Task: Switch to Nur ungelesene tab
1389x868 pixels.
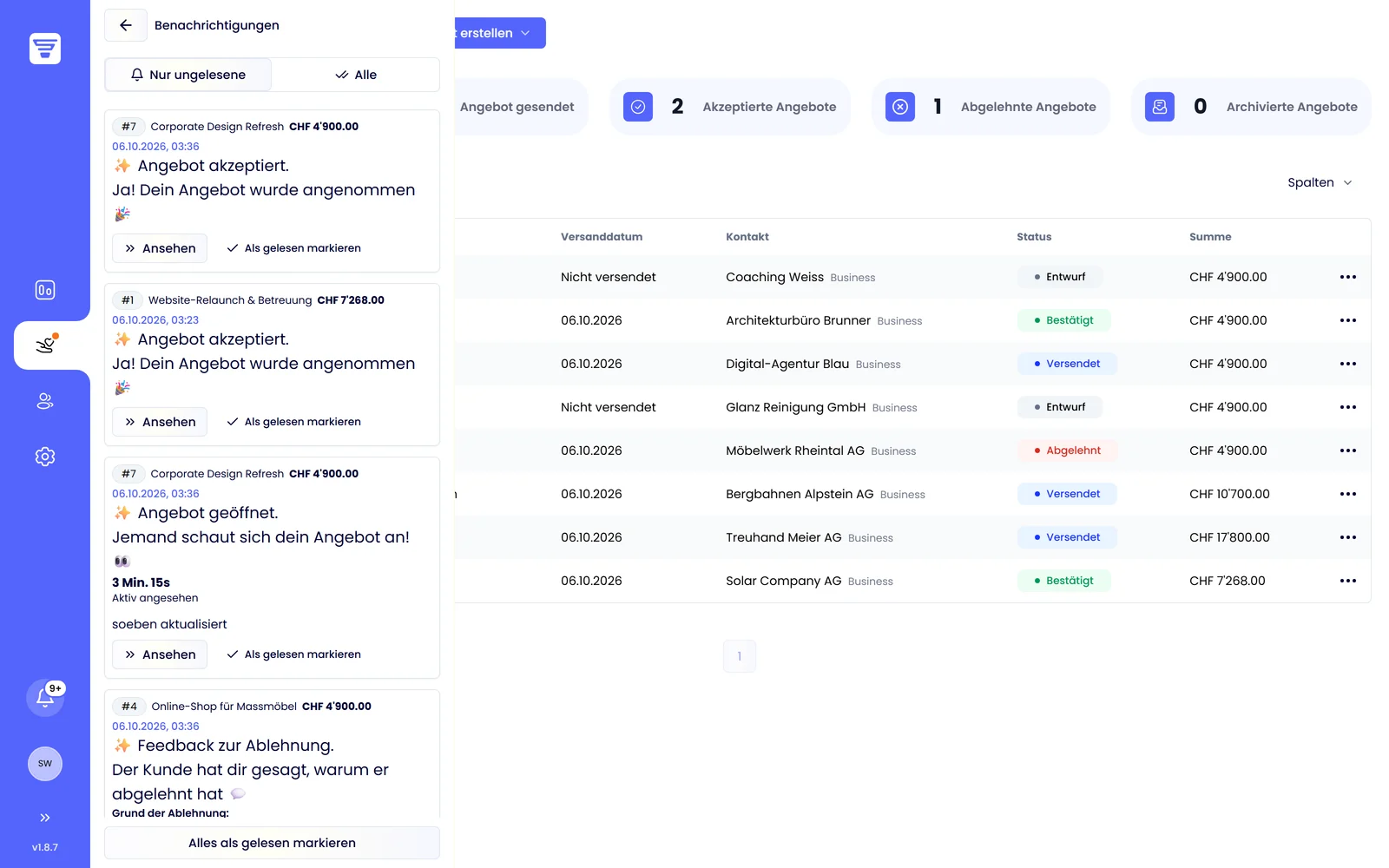Action: (x=188, y=75)
